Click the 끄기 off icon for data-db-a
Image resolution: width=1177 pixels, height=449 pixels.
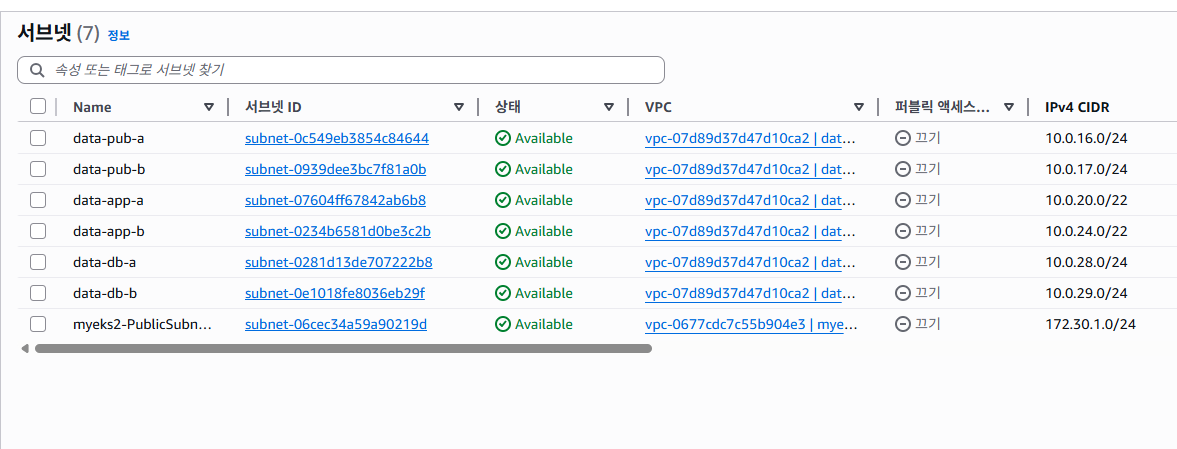[903, 262]
